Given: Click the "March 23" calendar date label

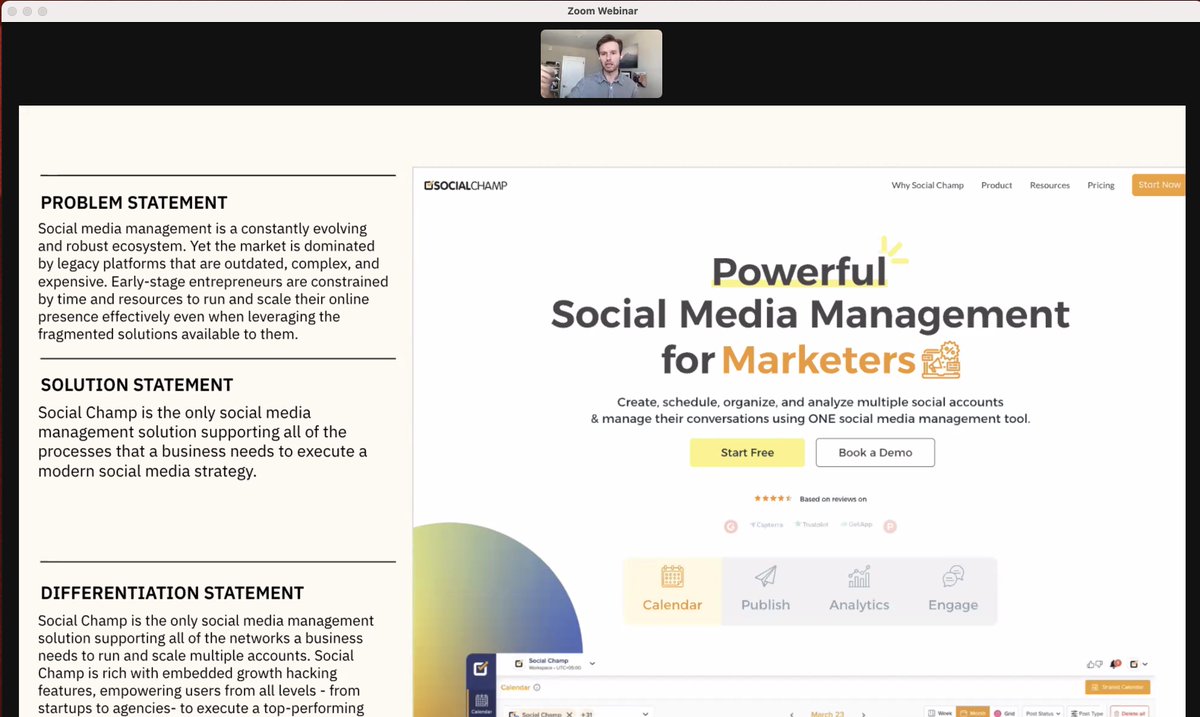Looking at the screenshot, I should pos(827,714).
